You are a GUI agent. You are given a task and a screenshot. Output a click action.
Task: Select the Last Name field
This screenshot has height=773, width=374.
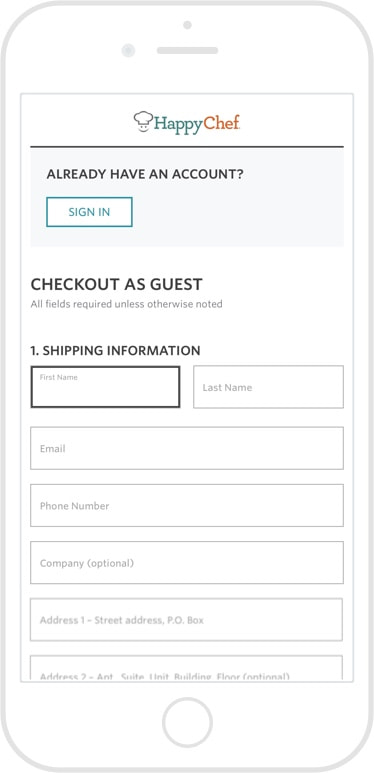pyautogui.click(x=268, y=387)
